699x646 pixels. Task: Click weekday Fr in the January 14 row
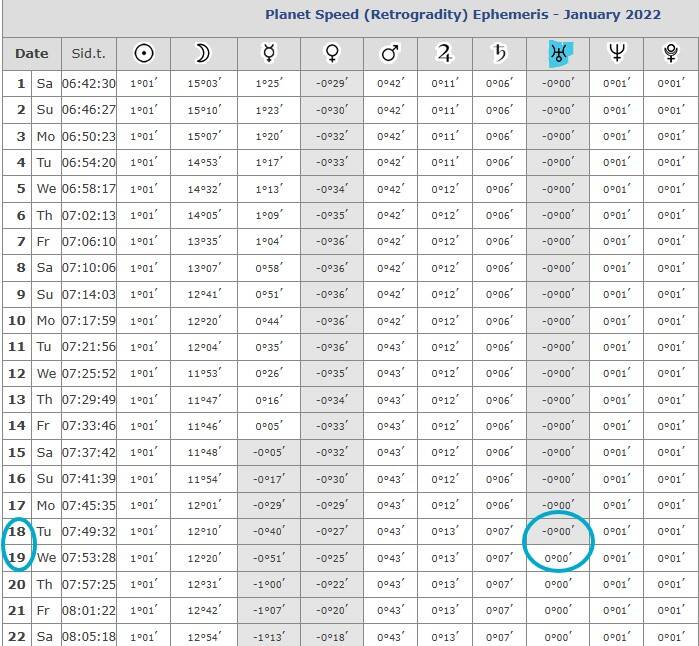pos(43,426)
